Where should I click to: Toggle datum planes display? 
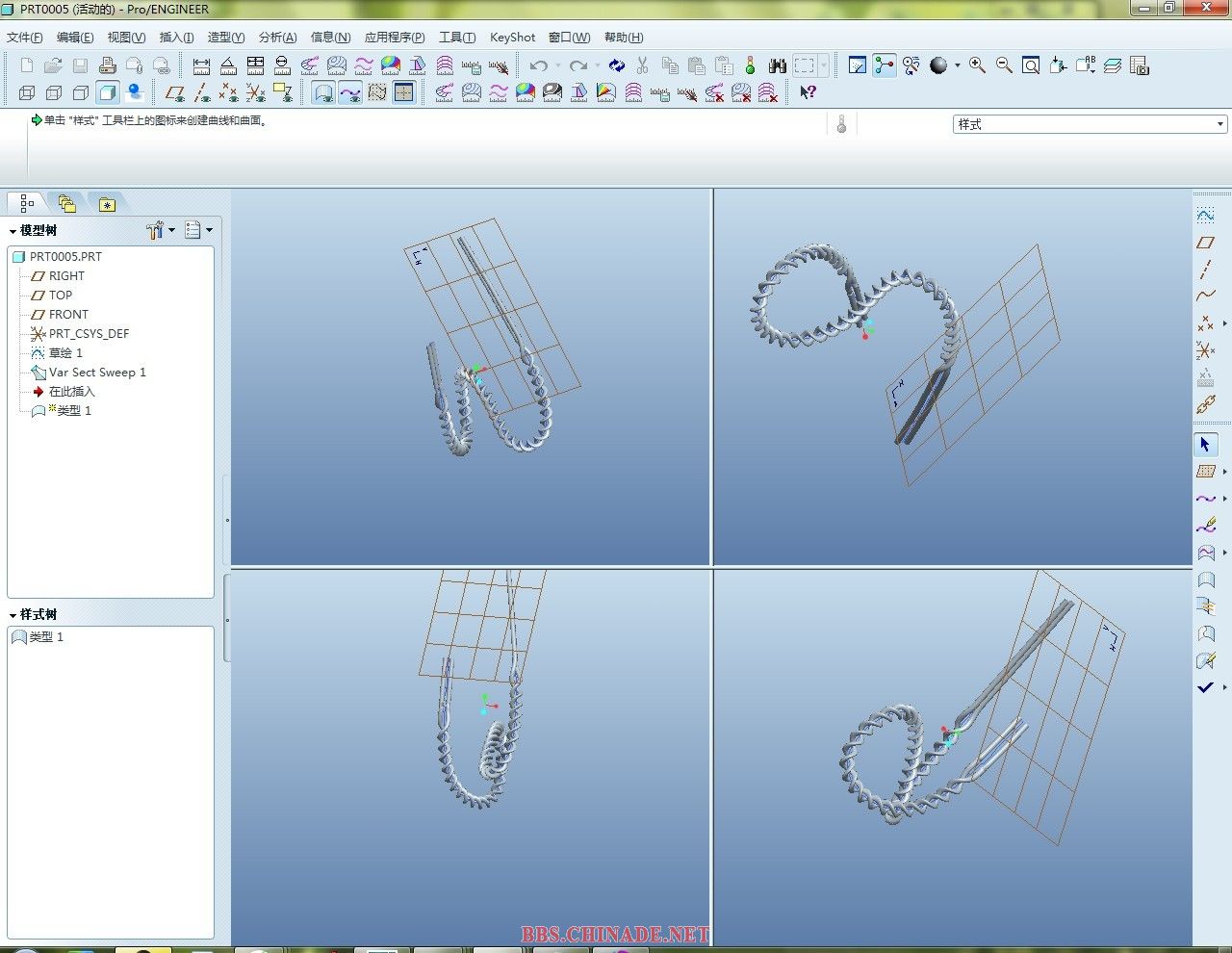(174, 92)
